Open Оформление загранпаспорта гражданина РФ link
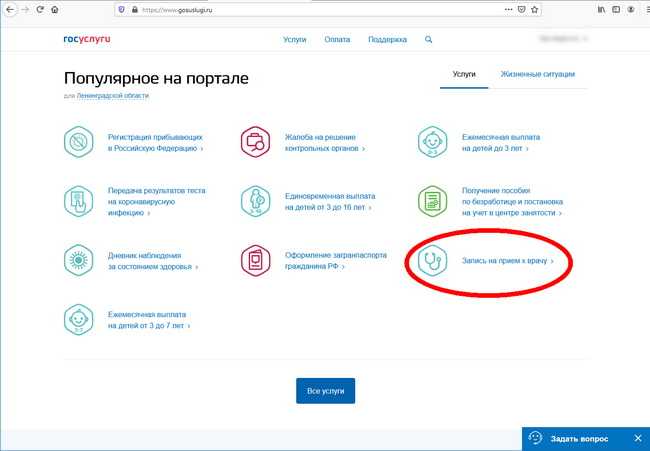 [336, 261]
